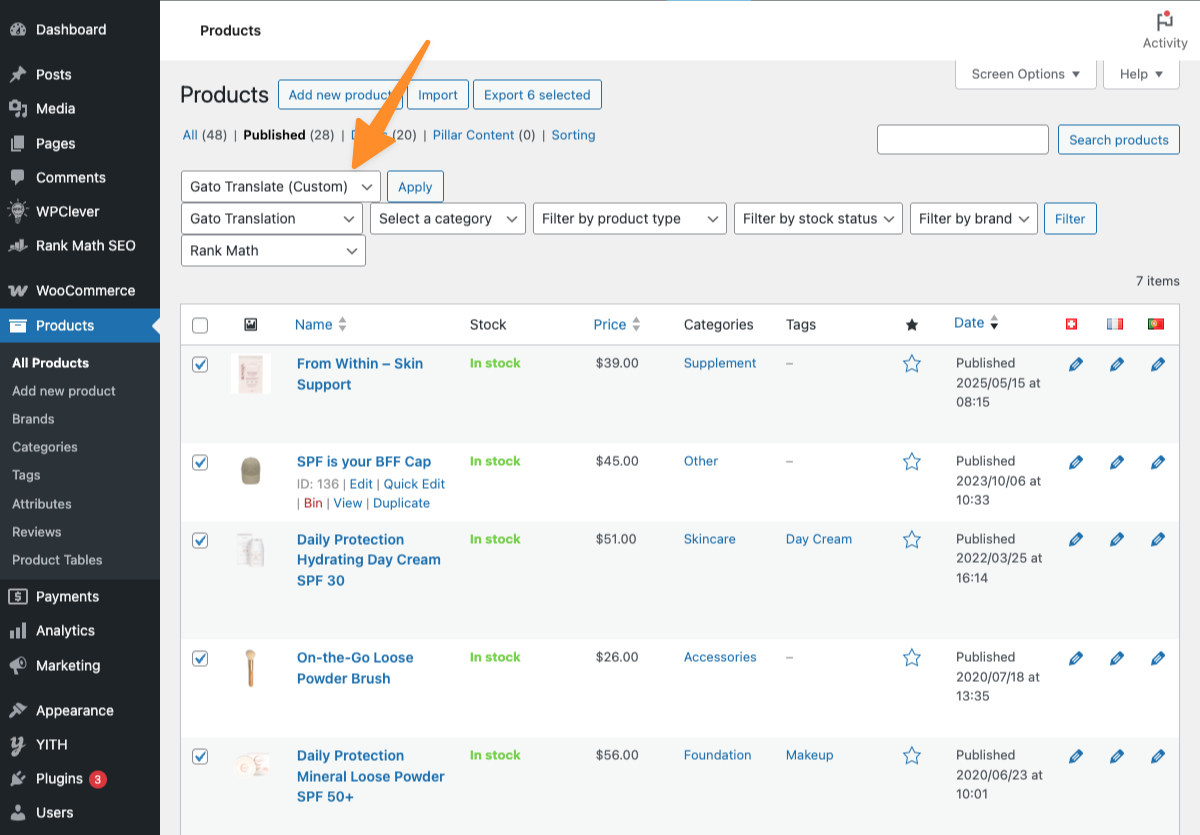The height and width of the screenshot is (835, 1200).
Task: Edit the French translation of From Within product
Action: click(1116, 364)
